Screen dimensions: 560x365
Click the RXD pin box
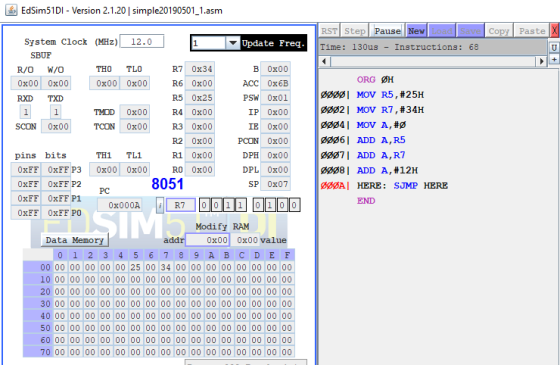(x=25, y=112)
